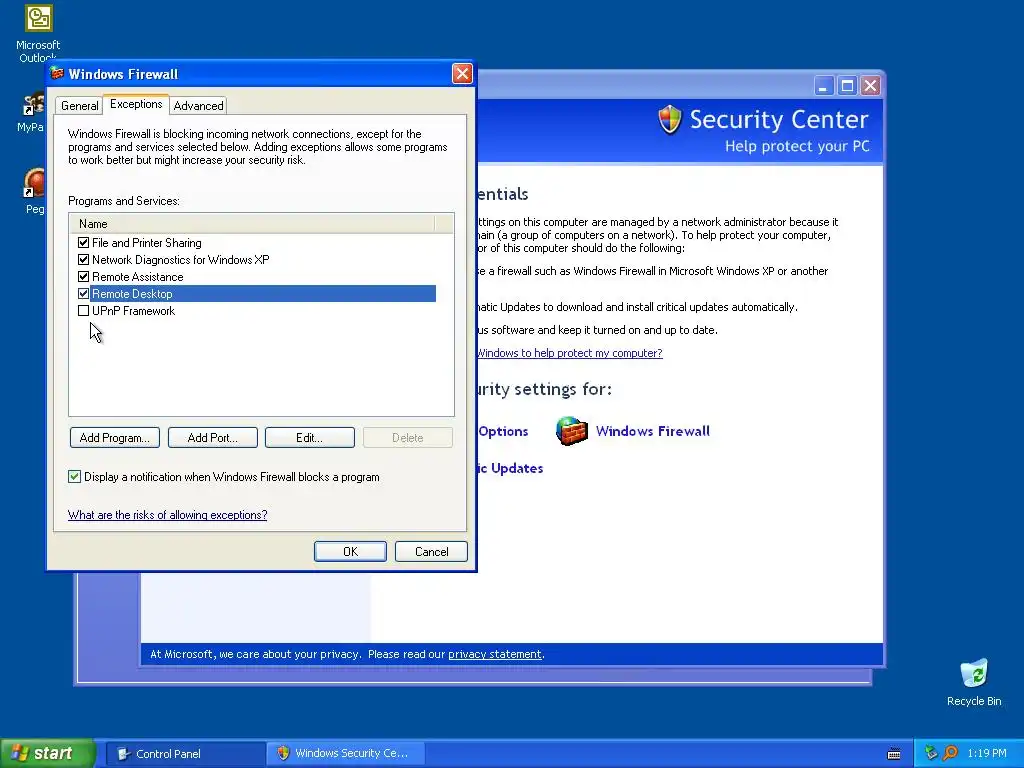Click the keyboard icon on the taskbar

pyautogui.click(x=894, y=754)
